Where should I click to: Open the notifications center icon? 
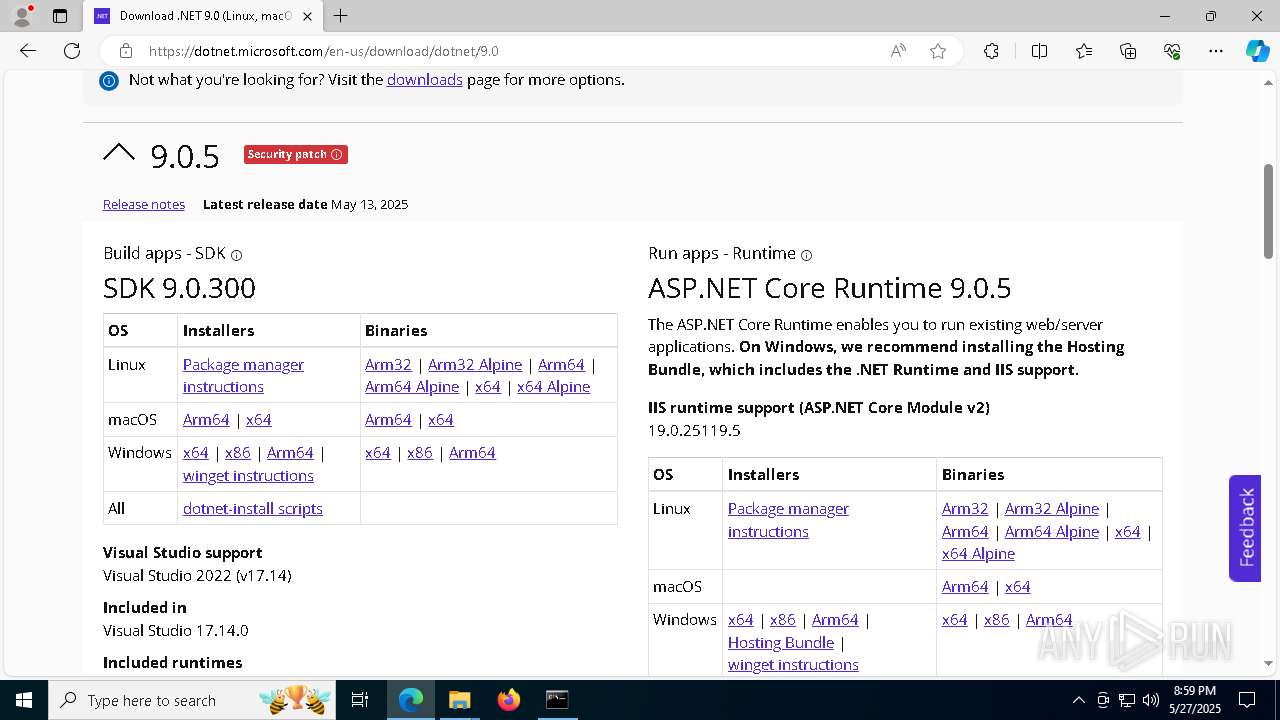(1247, 700)
